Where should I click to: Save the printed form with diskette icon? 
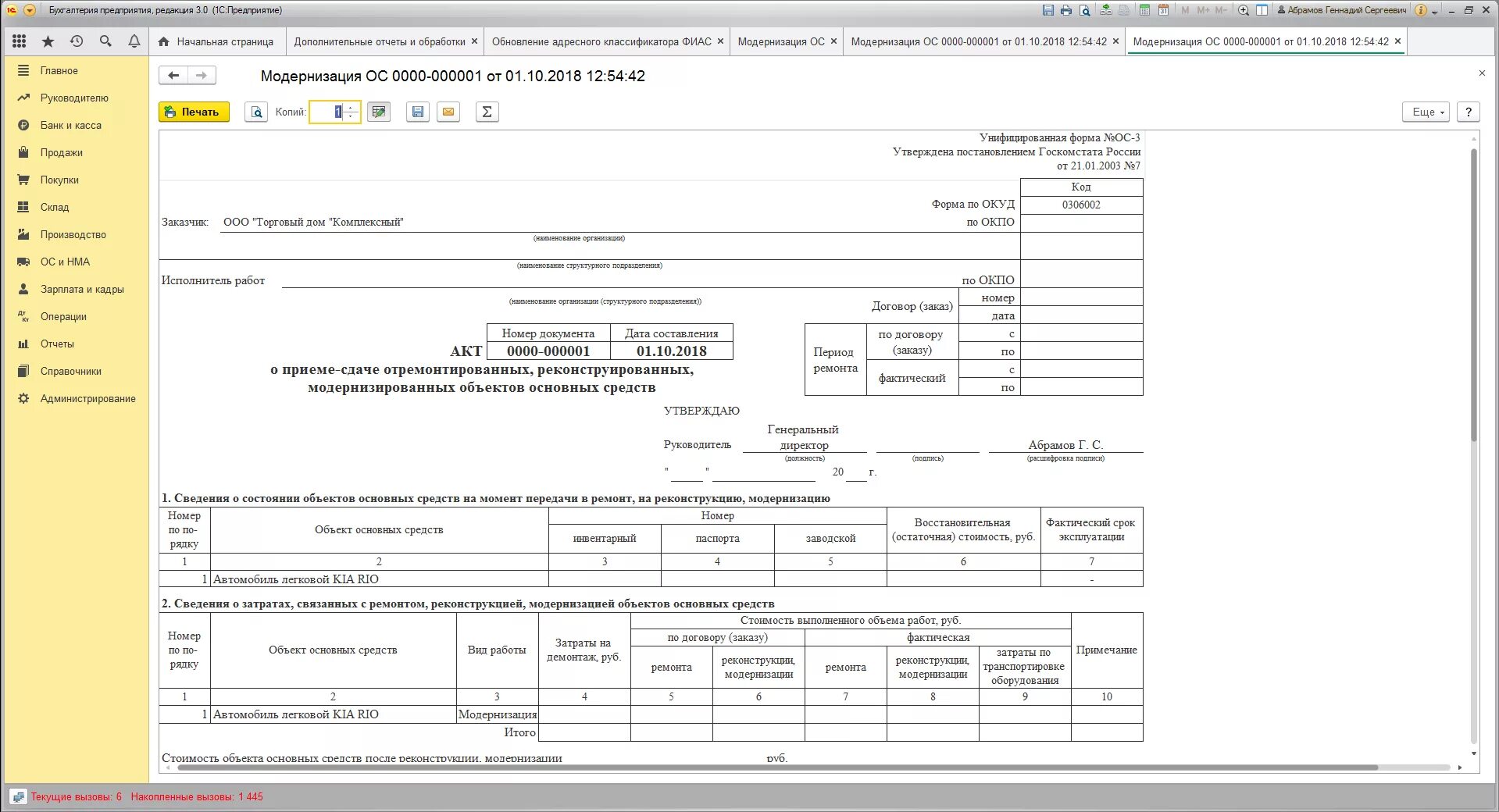(418, 112)
